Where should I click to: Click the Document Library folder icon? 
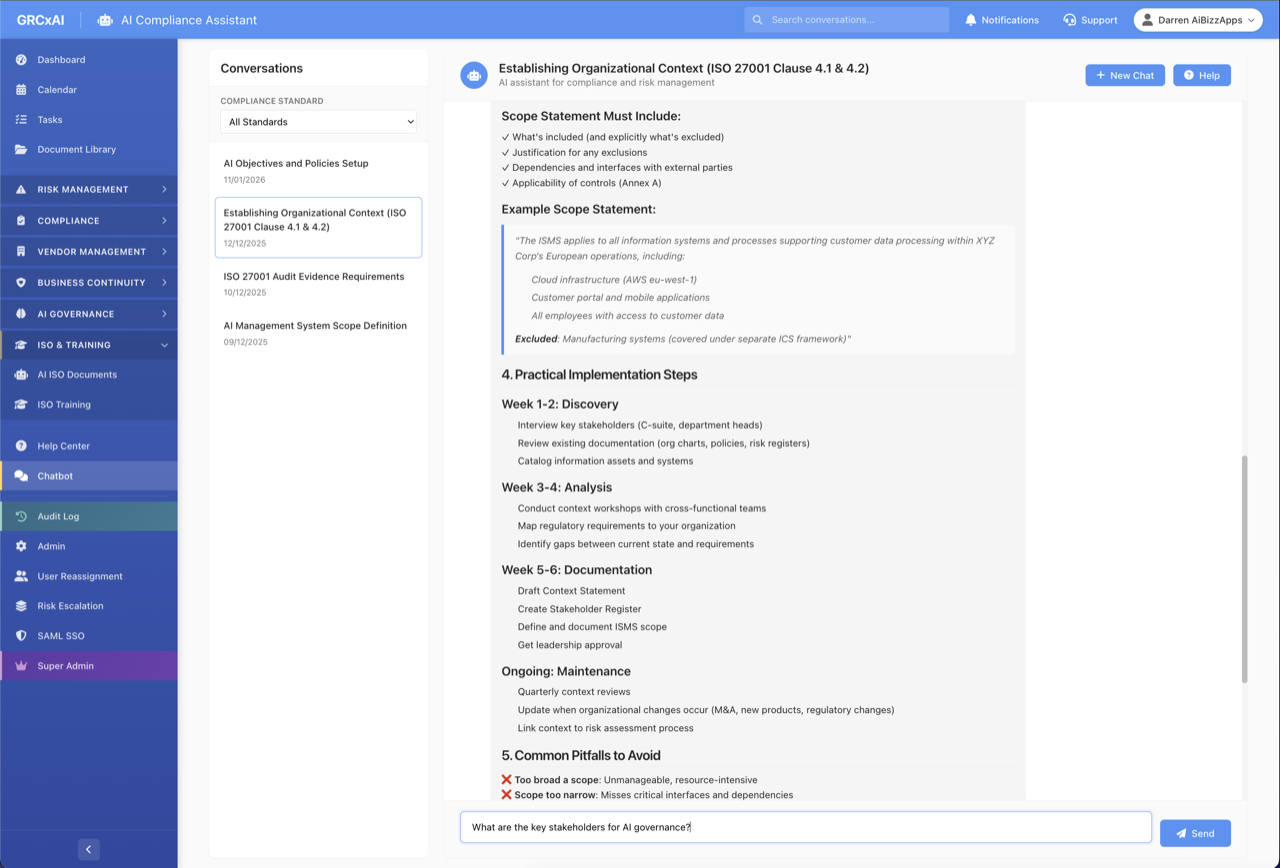click(x=21, y=150)
